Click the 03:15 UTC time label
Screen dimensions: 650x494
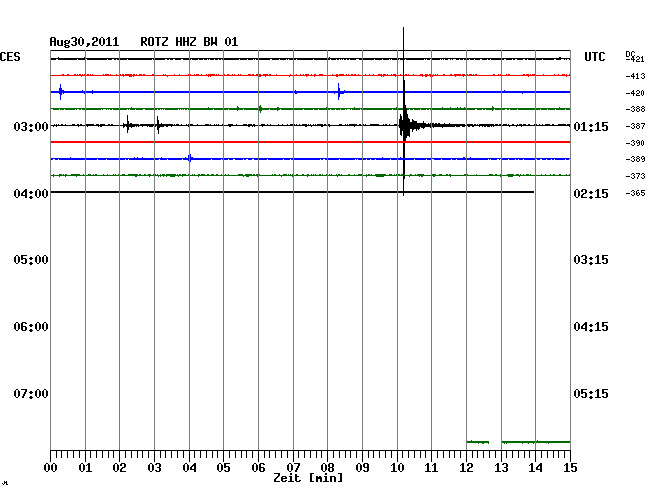591,260
